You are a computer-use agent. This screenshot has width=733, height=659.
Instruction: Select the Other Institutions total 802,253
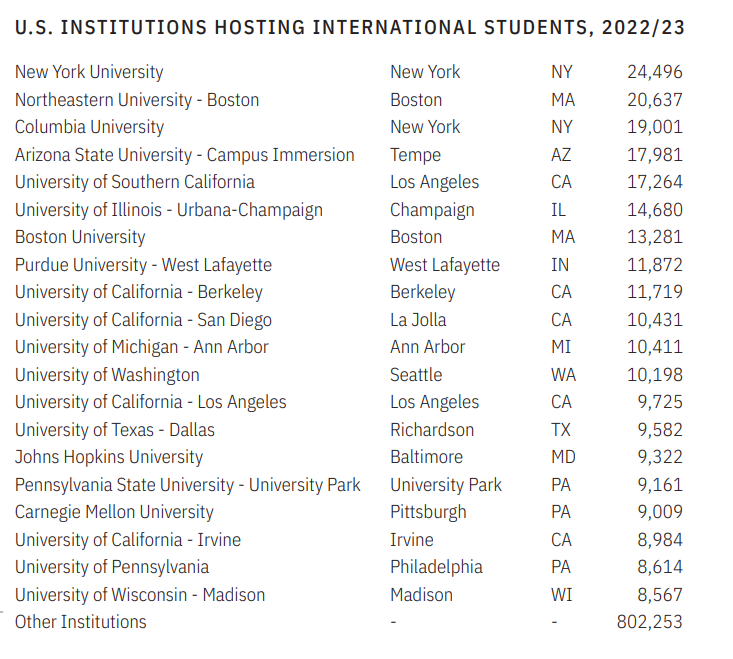[x=649, y=622]
